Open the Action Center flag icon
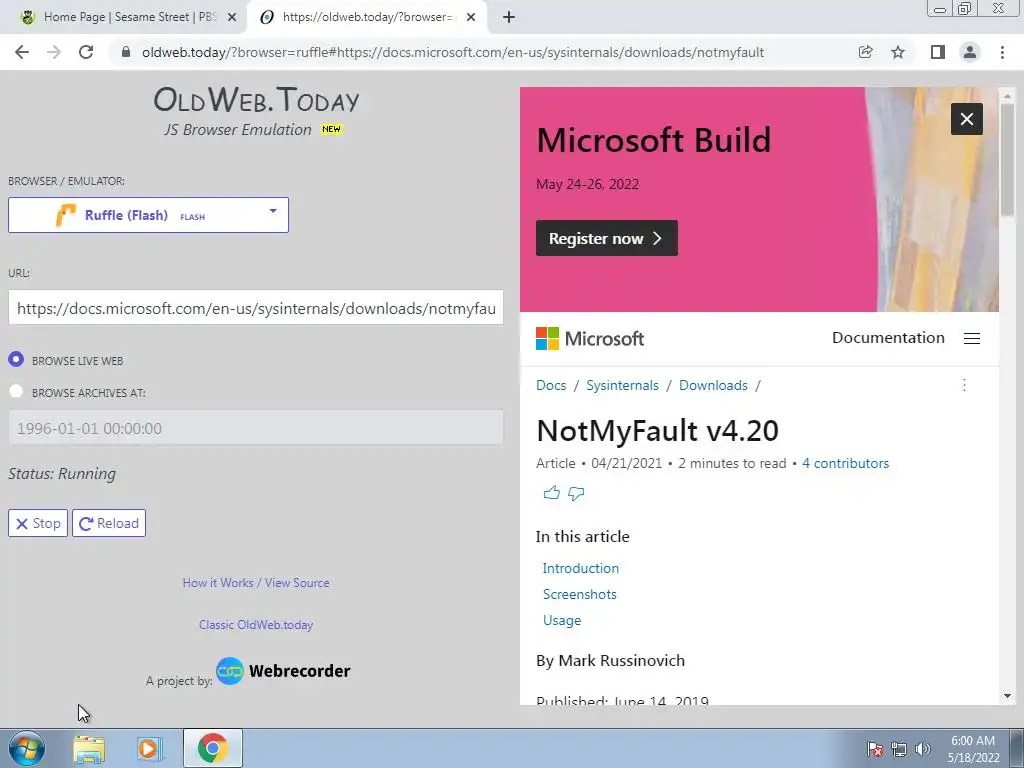 point(875,749)
